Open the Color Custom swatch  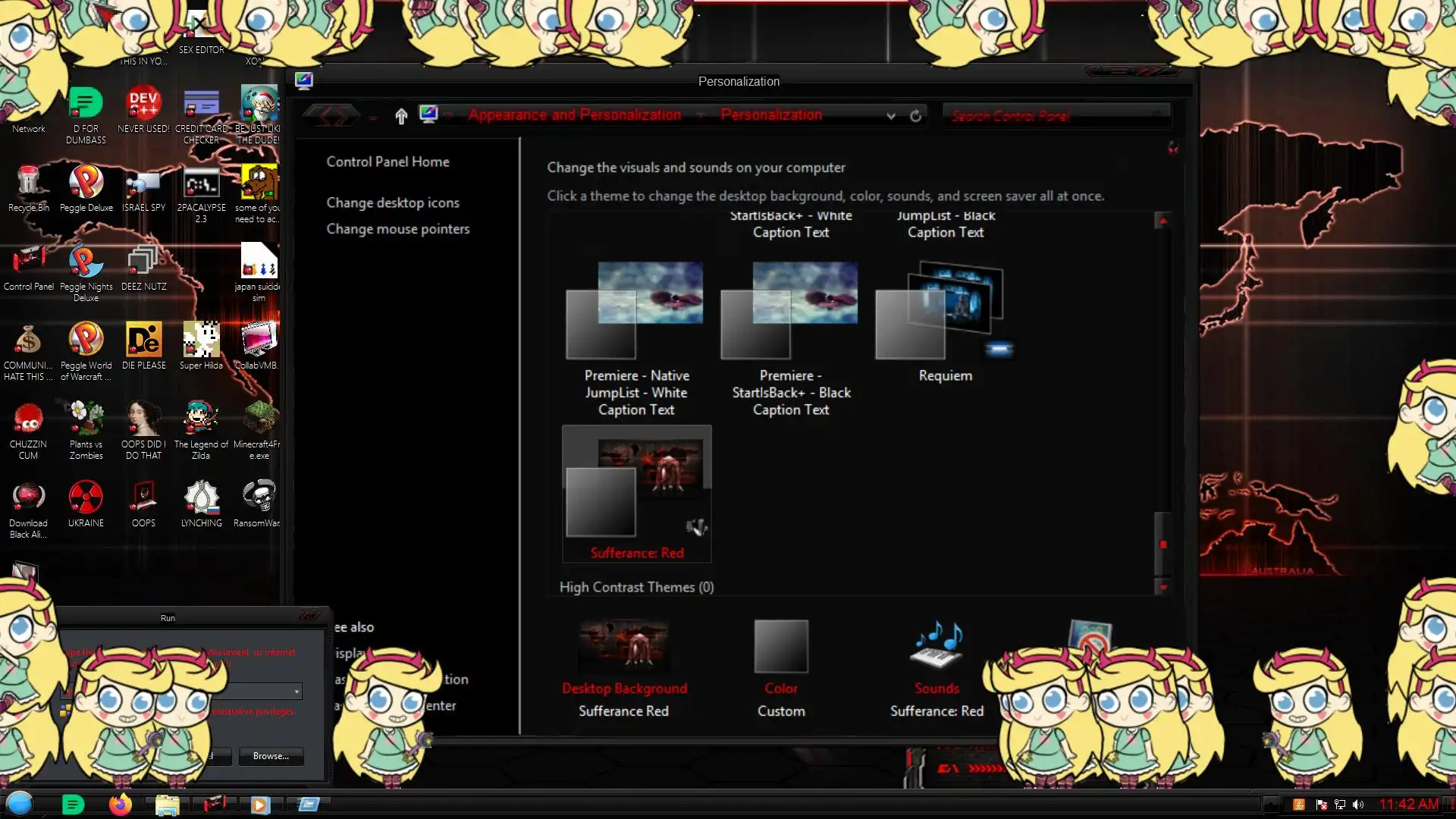click(780, 647)
